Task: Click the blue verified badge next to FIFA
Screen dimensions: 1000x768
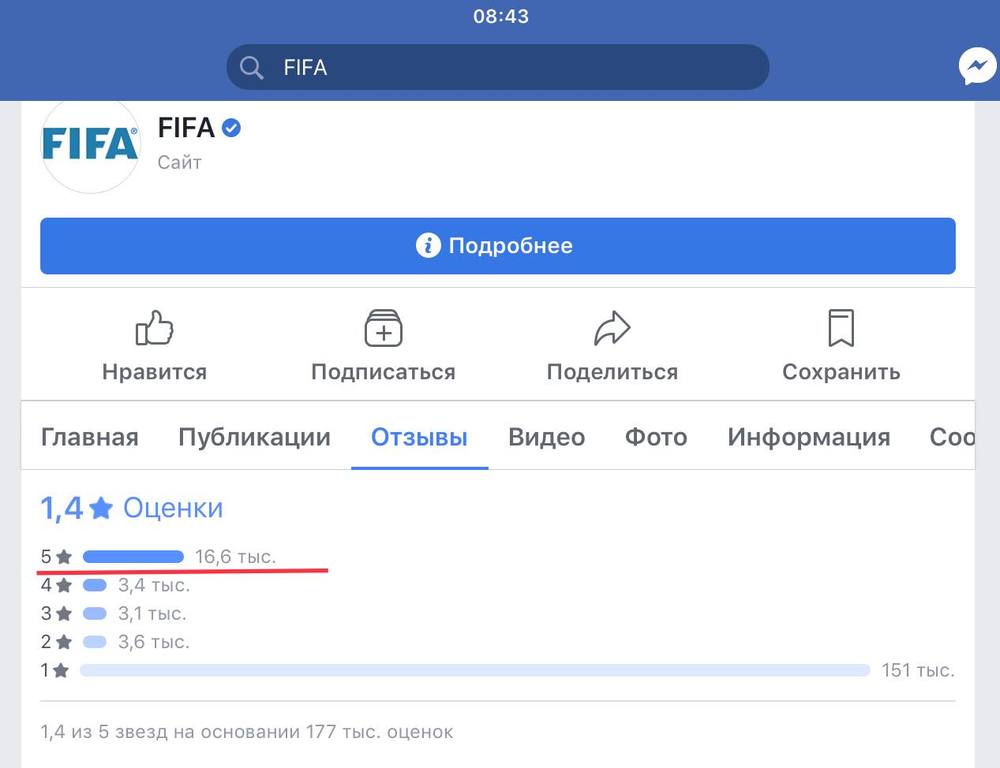Action: (x=231, y=128)
